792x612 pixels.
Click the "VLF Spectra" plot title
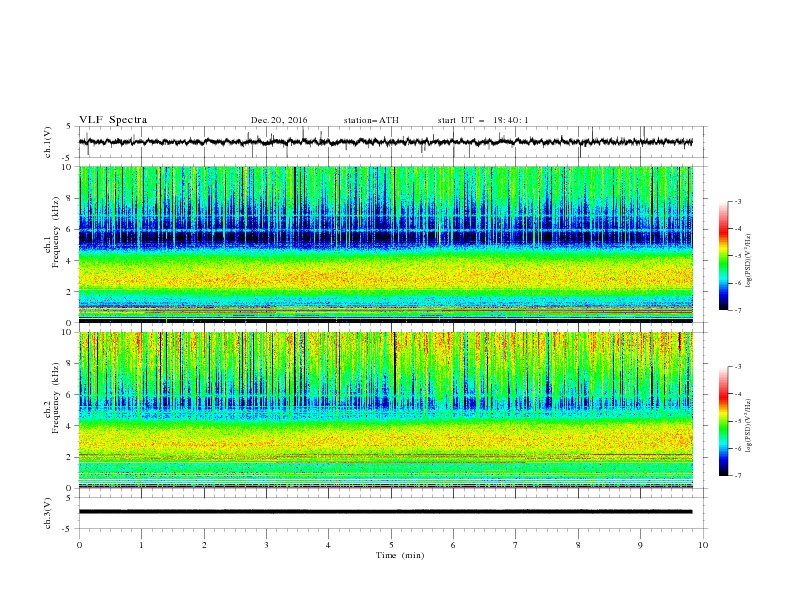pos(113,120)
